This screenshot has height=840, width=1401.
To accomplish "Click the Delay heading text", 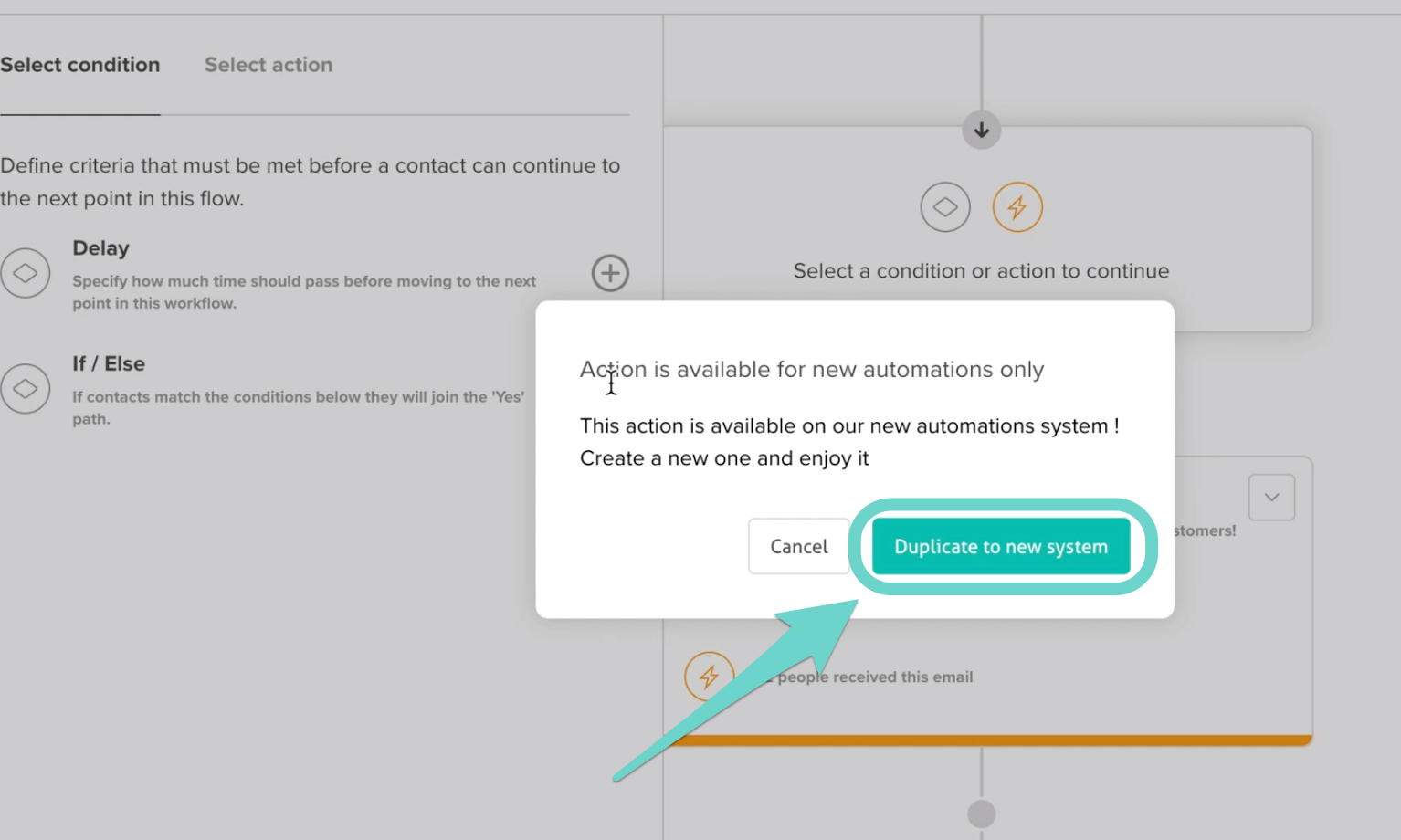I will [101, 248].
